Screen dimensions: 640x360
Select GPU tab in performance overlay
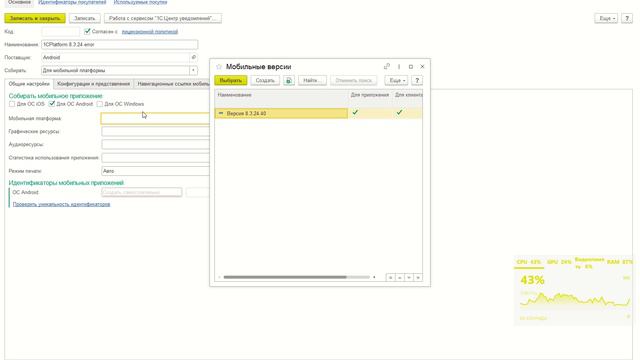click(559, 262)
